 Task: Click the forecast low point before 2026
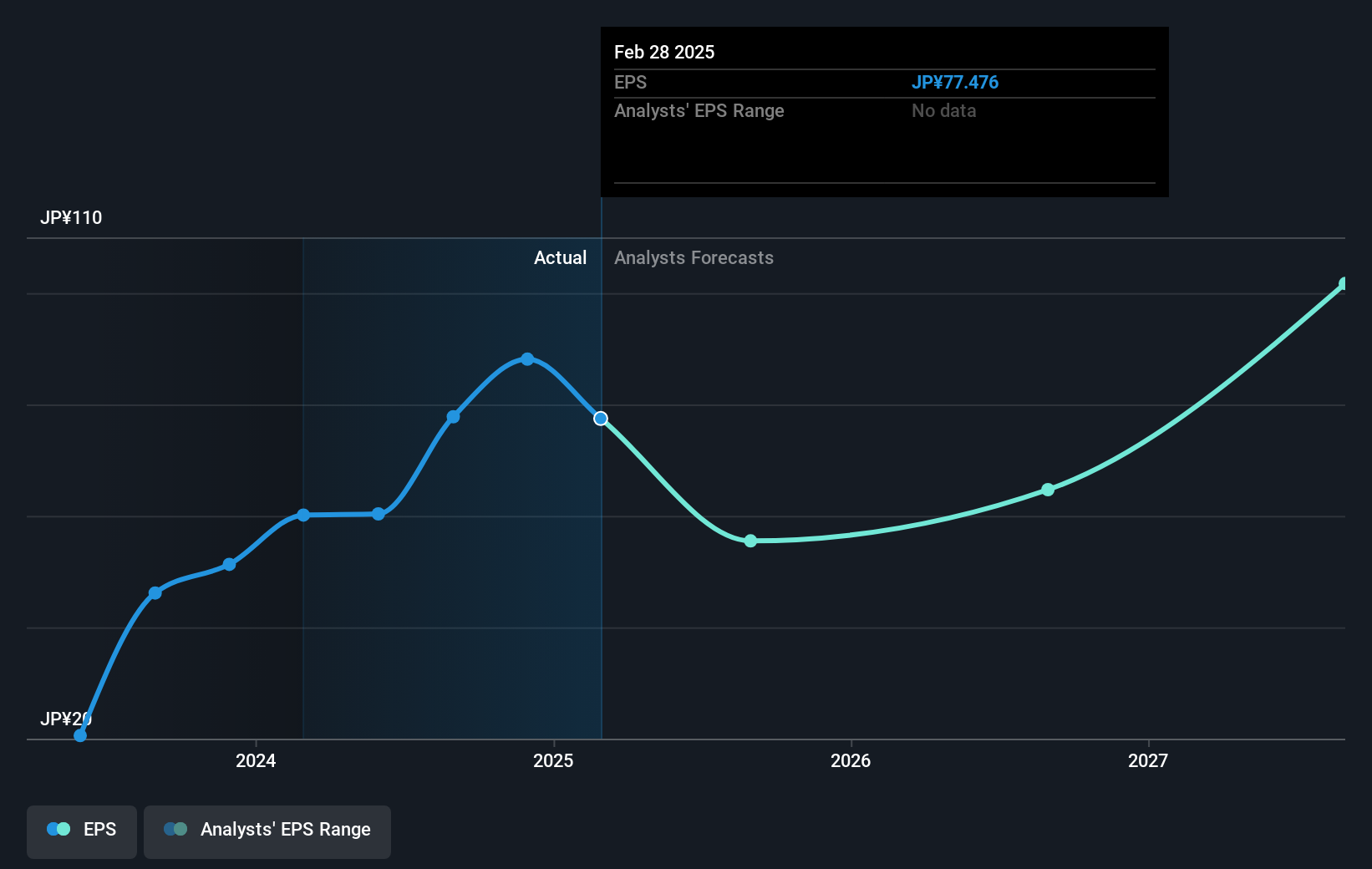pos(750,541)
